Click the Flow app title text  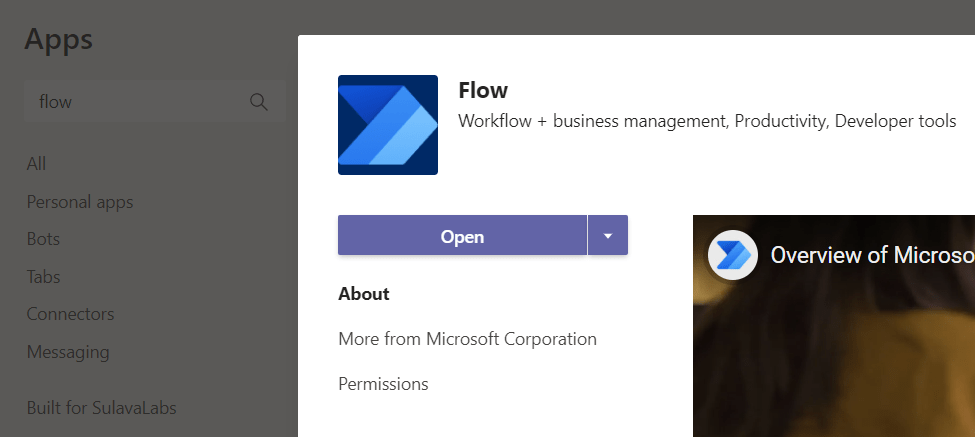point(483,90)
